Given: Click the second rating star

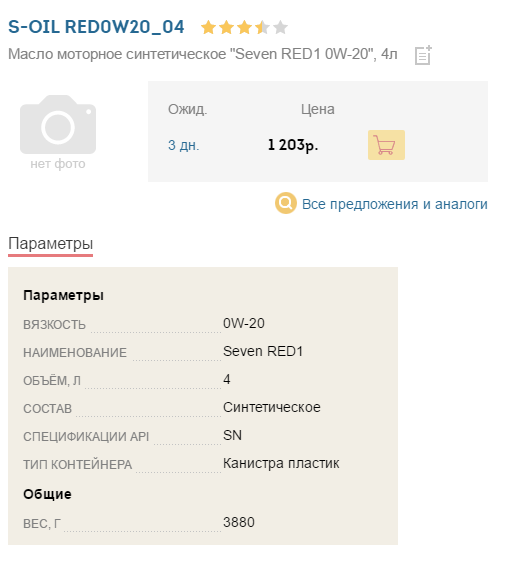Looking at the screenshot, I should tap(226, 28).
